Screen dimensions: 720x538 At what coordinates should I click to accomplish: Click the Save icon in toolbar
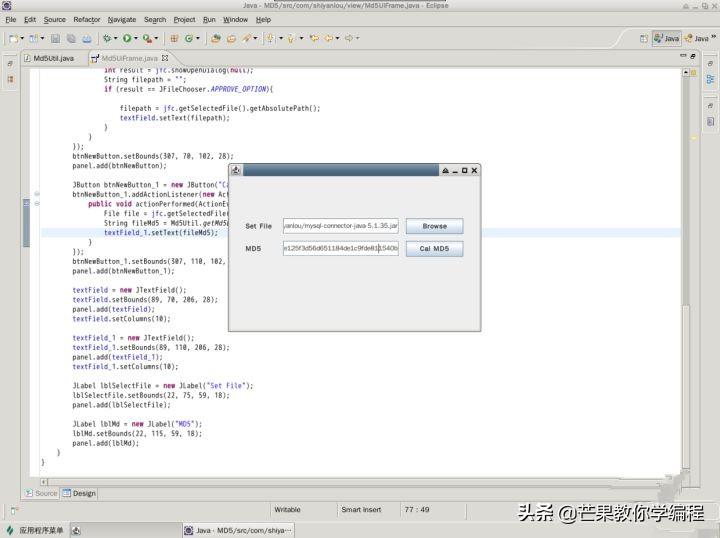click(x=56, y=39)
